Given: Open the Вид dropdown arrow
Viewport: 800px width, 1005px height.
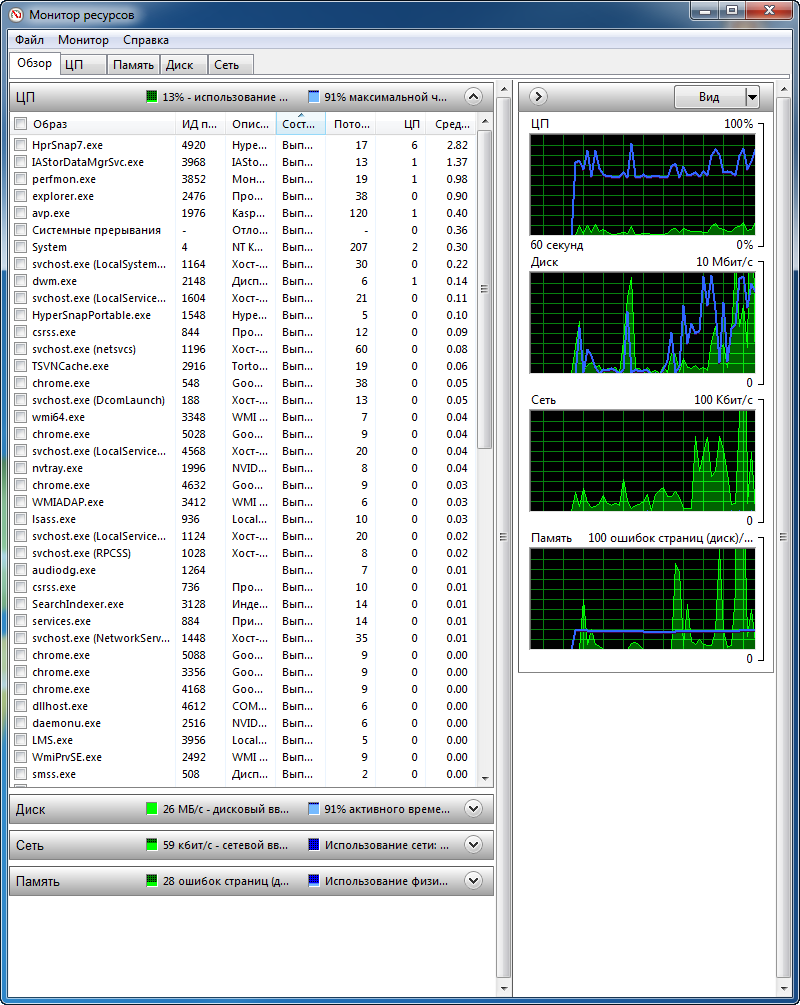Looking at the screenshot, I should (752, 97).
